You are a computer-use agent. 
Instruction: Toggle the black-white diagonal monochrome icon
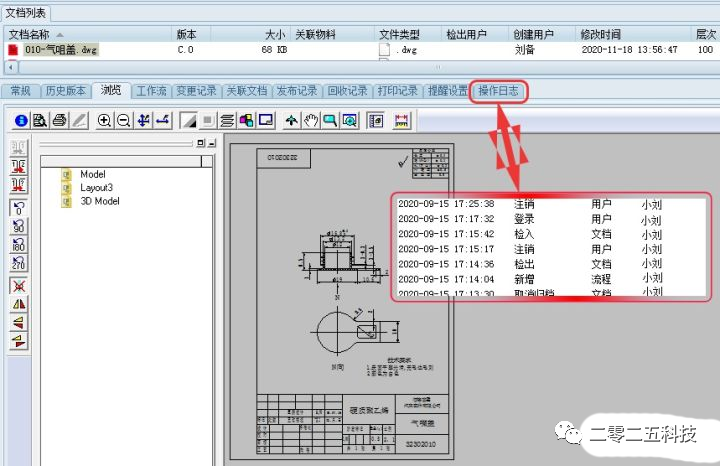pos(188,121)
